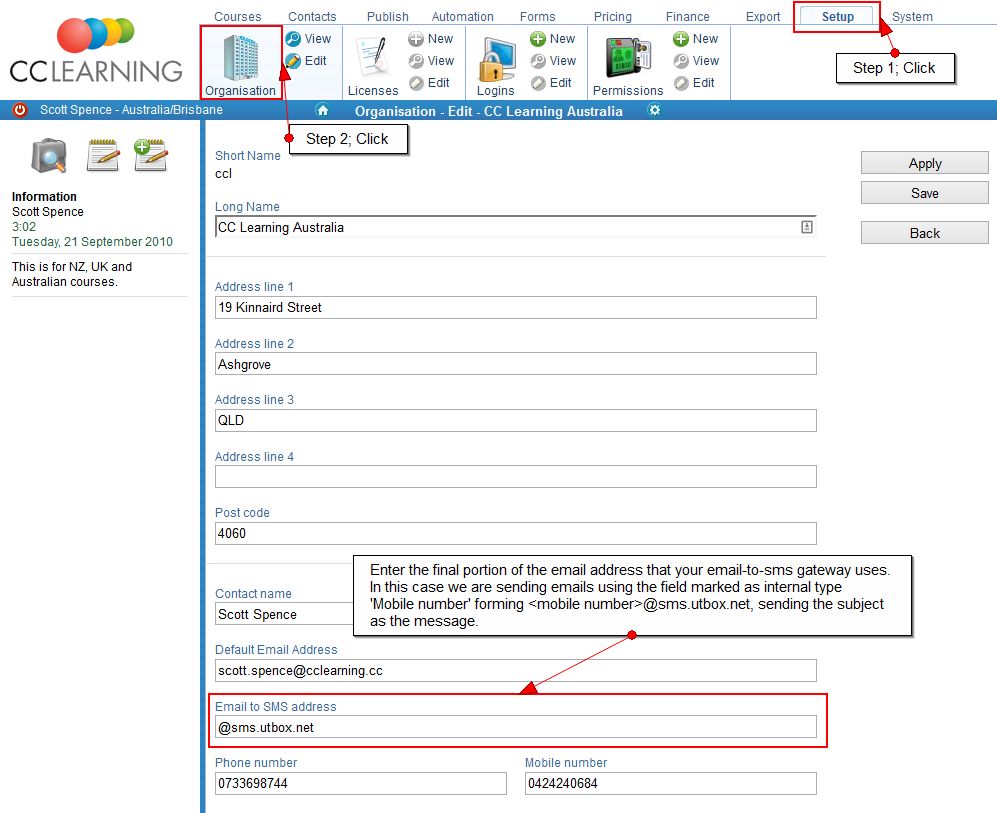The image size is (997, 813).
Task: Click View under Organisation
Action: pyautogui.click(x=308, y=39)
